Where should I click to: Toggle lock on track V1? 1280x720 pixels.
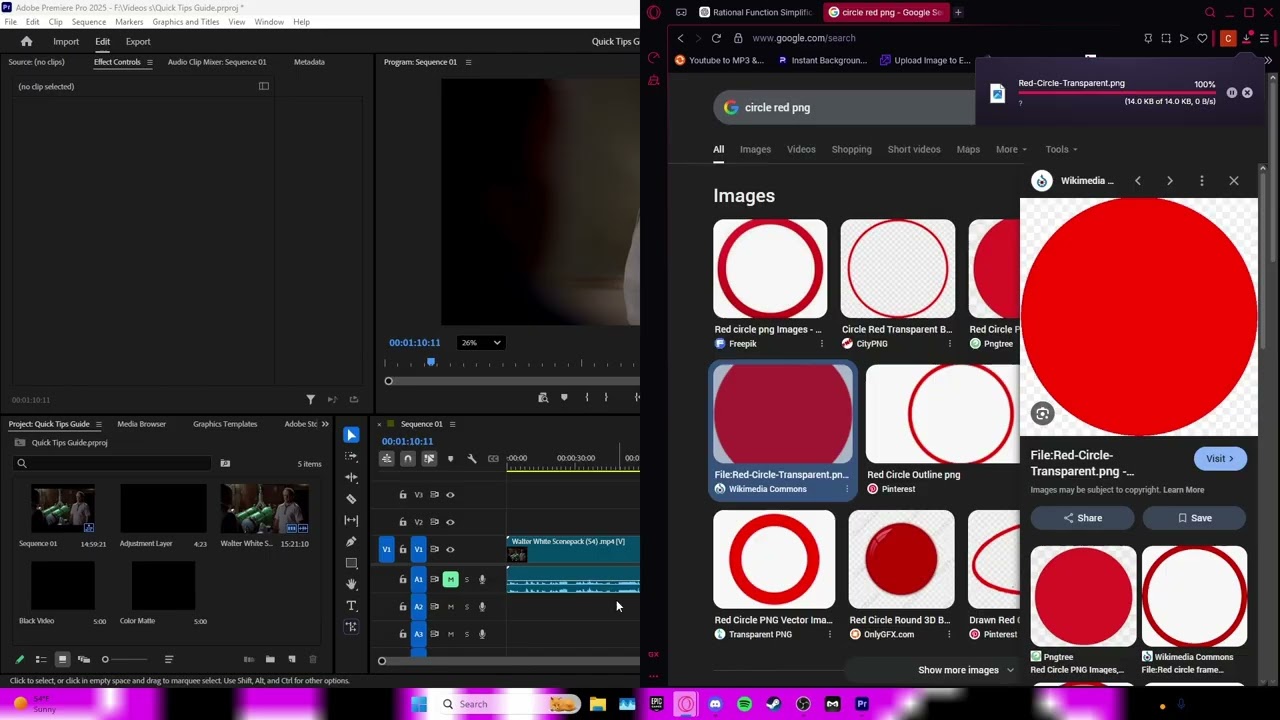coord(403,549)
